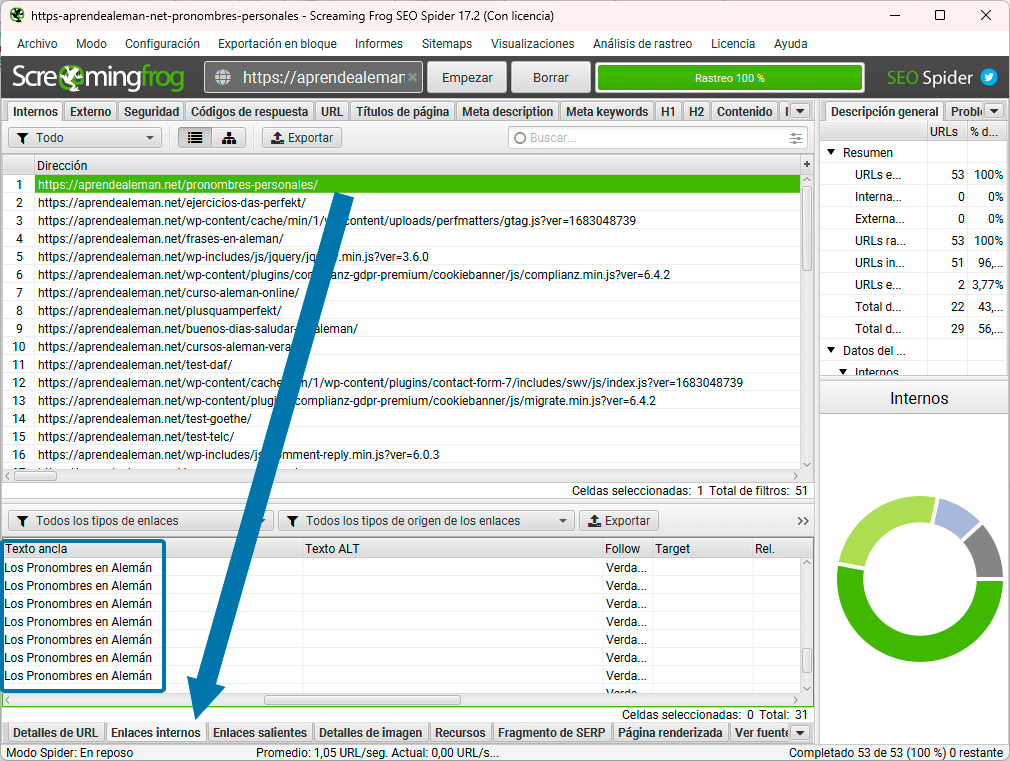The height and width of the screenshot is (761, 1010).
Task: Open the Sitemaps menu
Action: [x=447, y=44]
